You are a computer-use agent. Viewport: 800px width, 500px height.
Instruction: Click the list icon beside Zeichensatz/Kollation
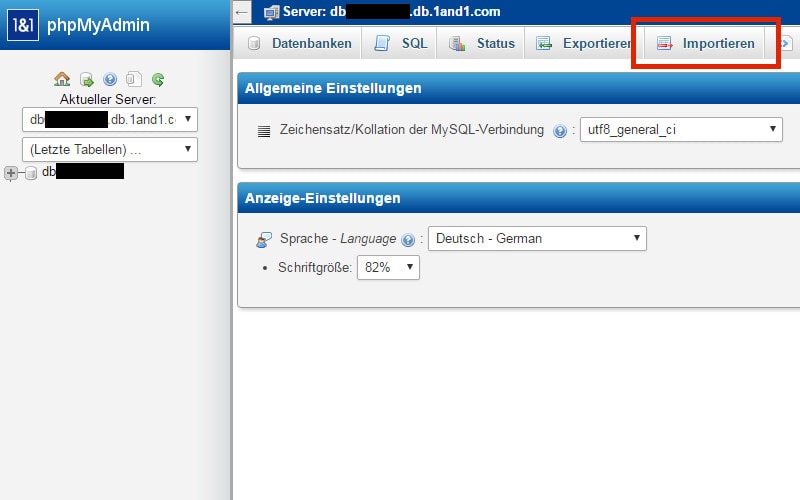coord(264,131)
